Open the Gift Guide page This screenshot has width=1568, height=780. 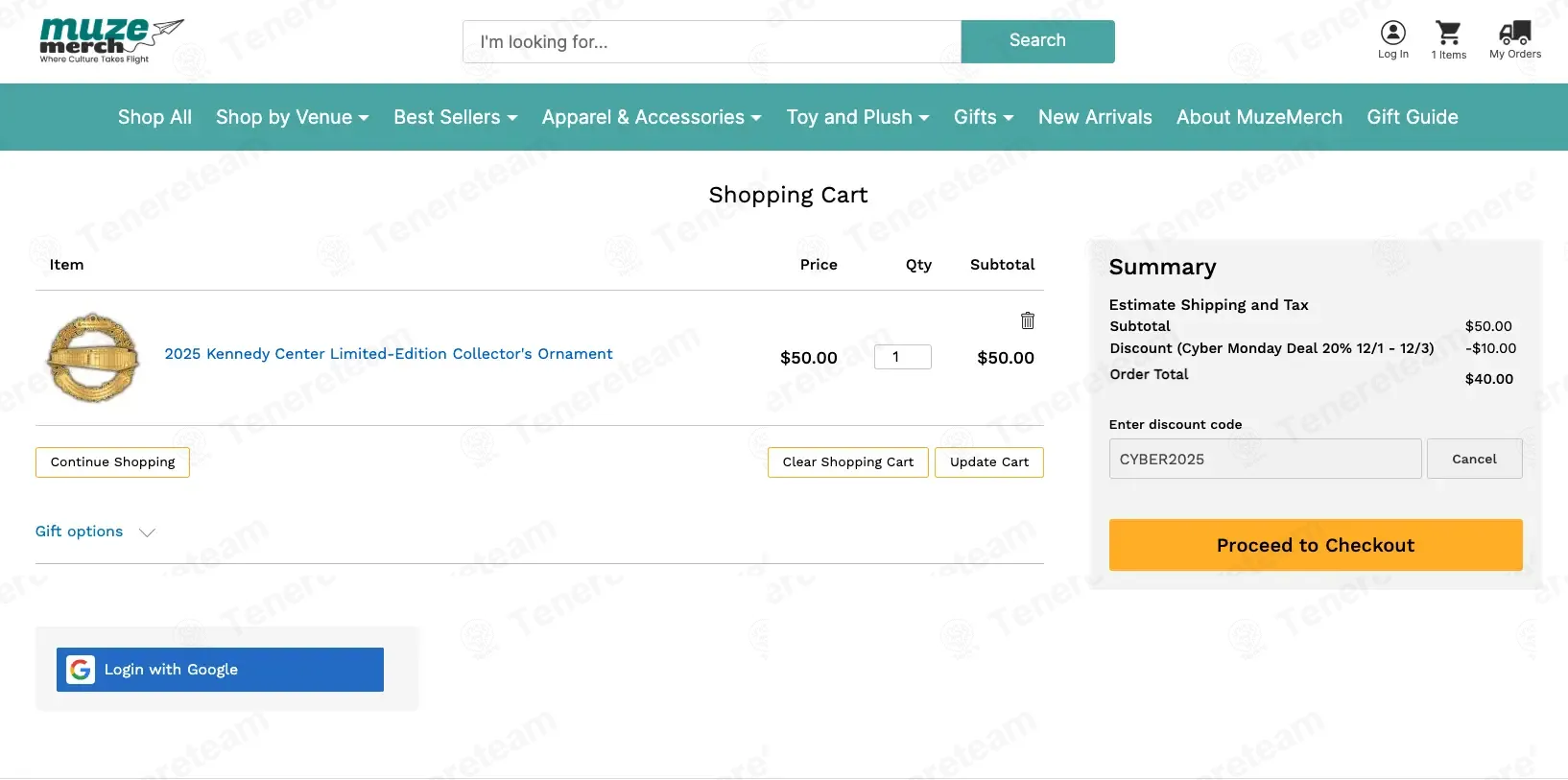1413,117
